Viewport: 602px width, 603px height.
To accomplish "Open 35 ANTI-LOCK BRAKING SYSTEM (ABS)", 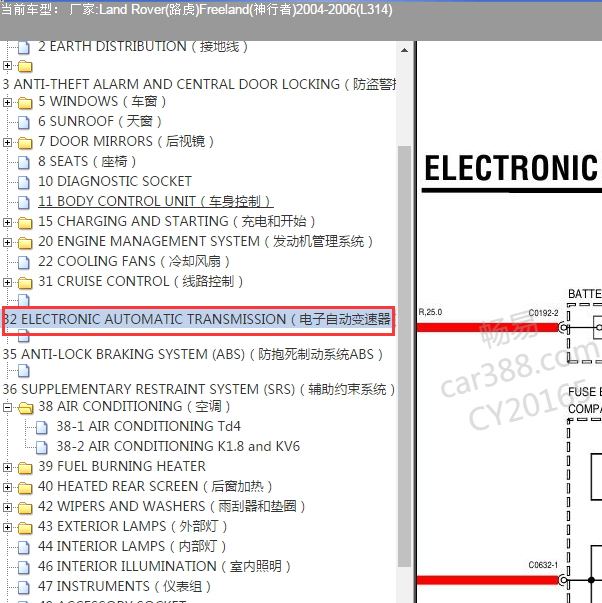I will [192, 355].
